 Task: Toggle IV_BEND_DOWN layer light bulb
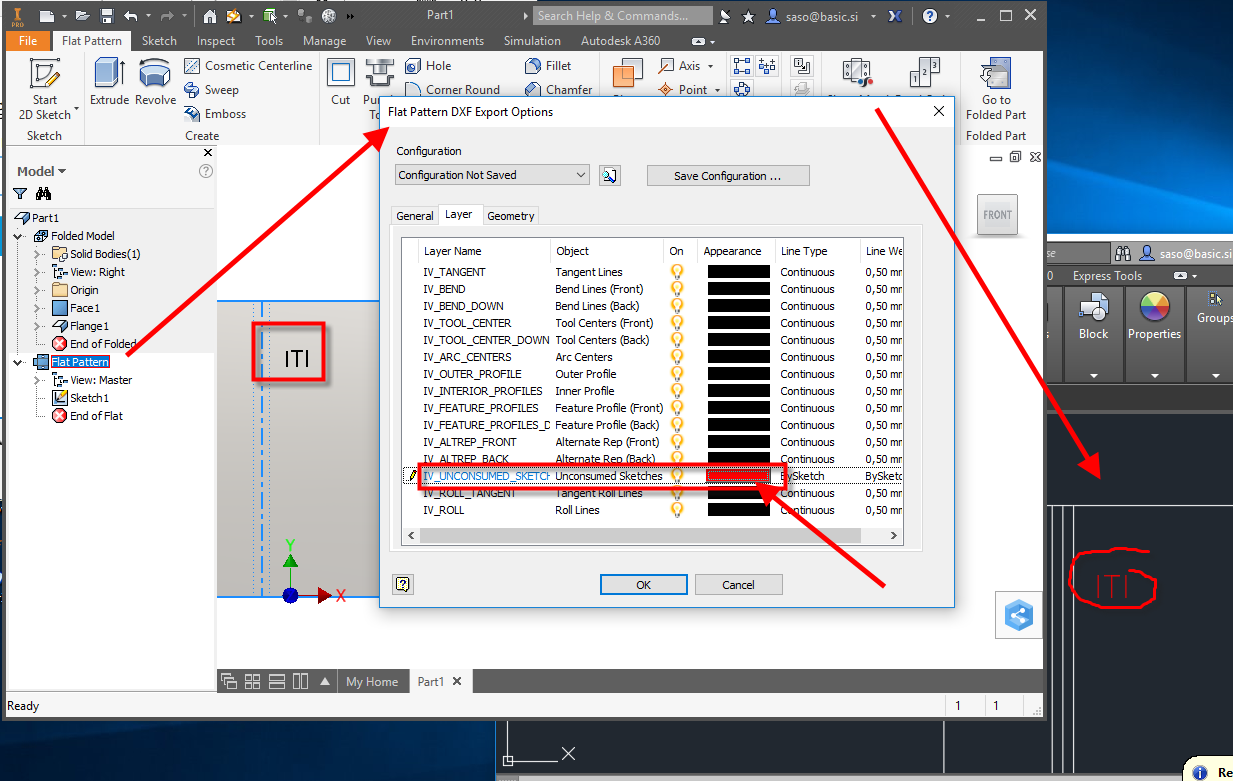point(677,306)
